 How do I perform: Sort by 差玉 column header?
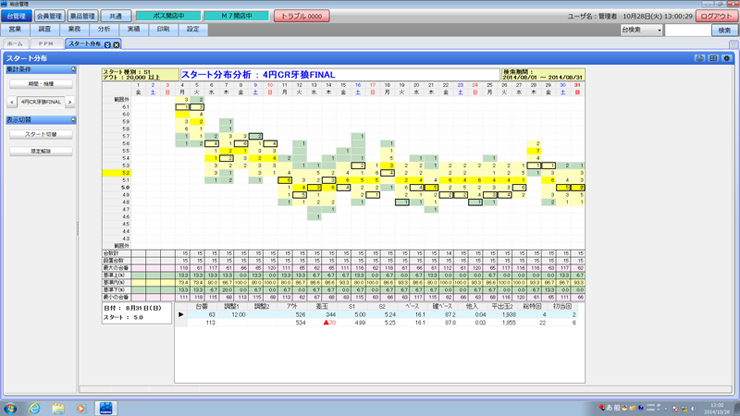pyautogui.click(x=322, y=306)
